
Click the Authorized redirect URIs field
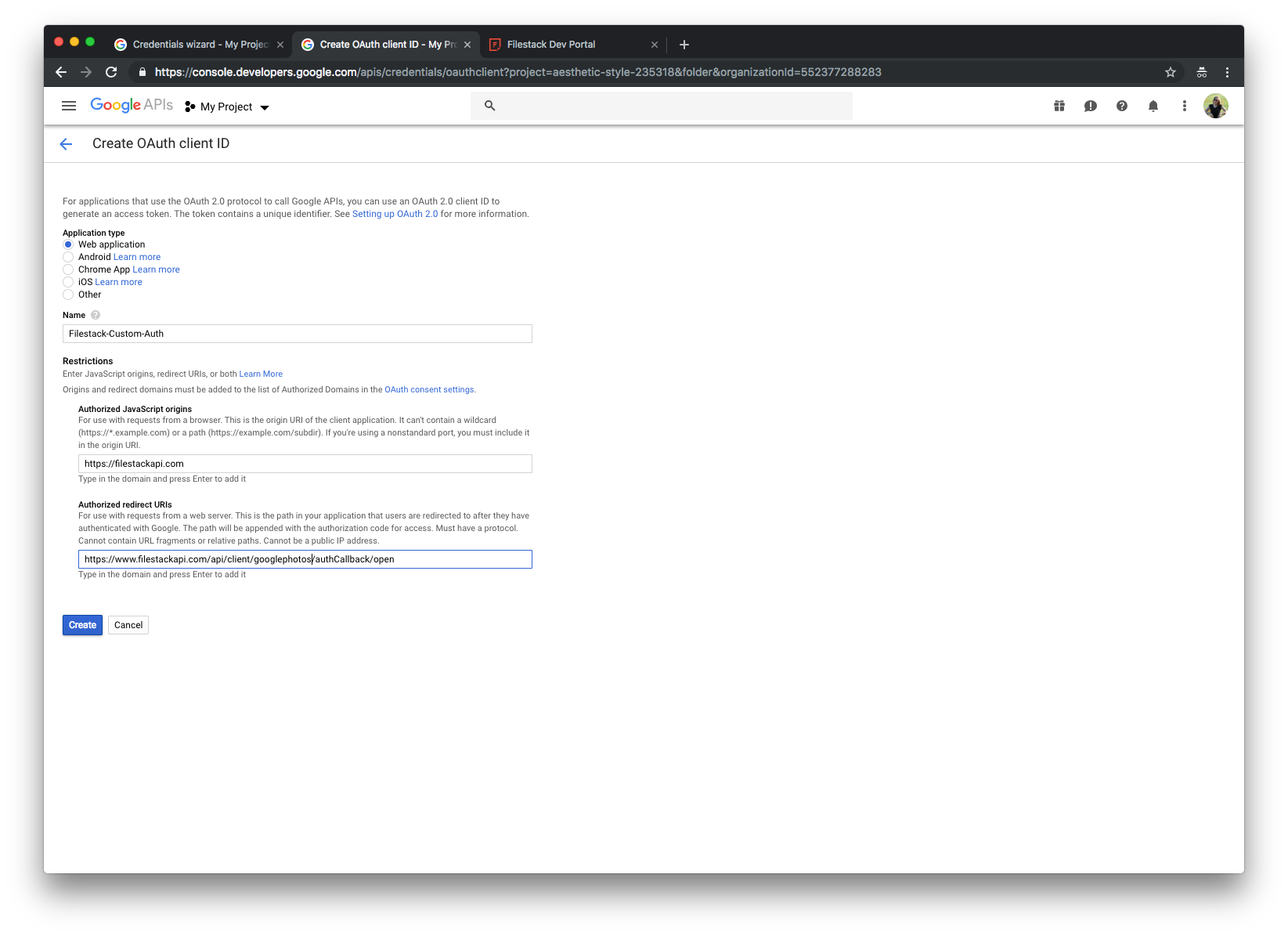click(305, 559)
